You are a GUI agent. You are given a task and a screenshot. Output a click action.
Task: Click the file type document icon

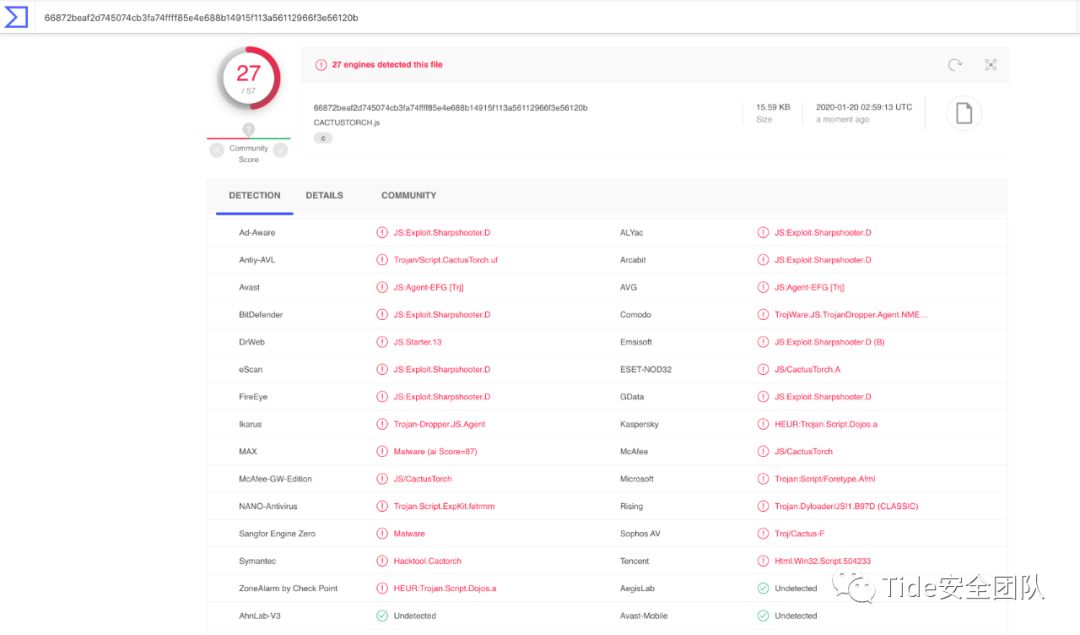pyautogui.click(x=963, y=113)
